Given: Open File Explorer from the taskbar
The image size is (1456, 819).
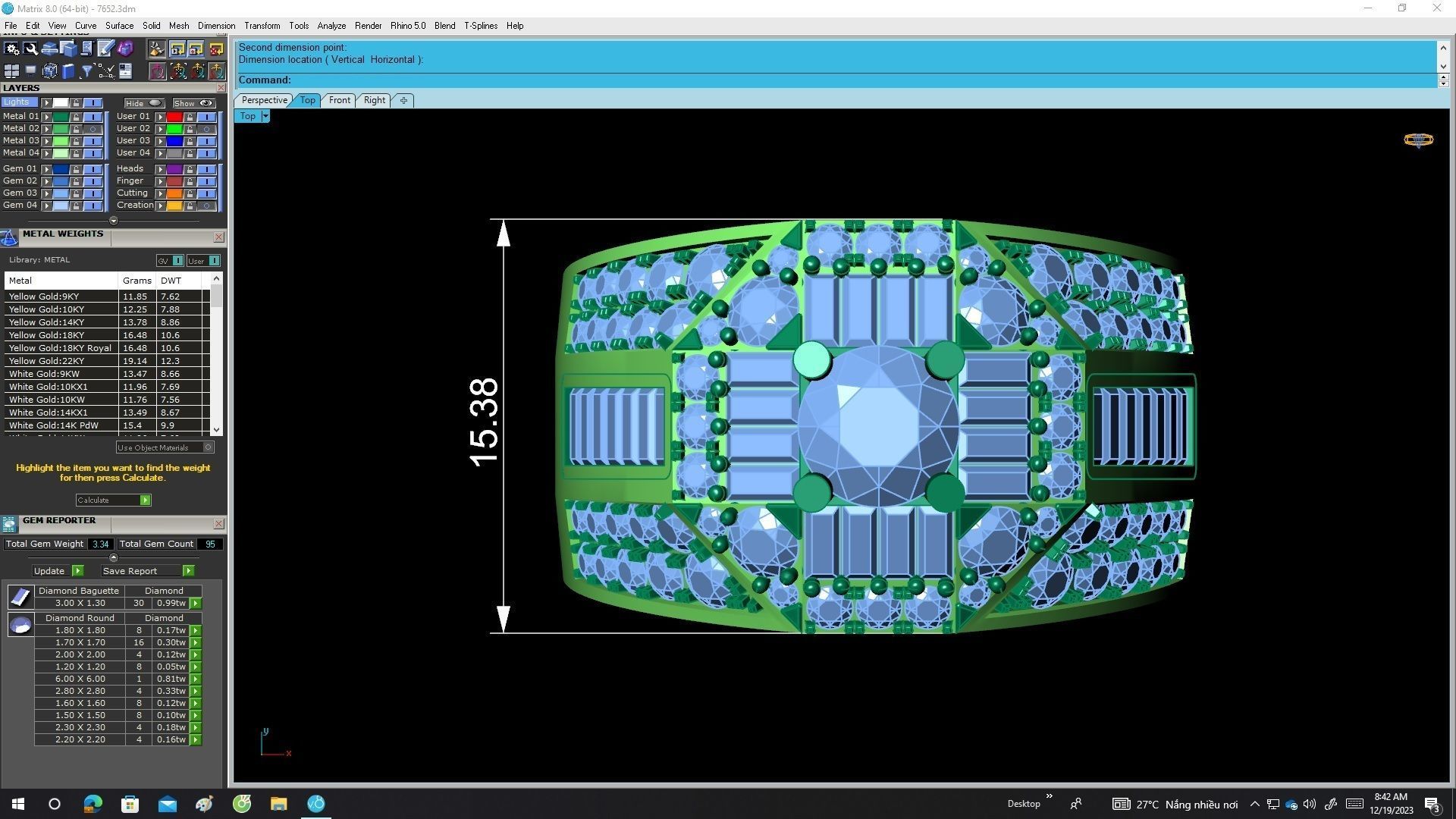Looking at the screenshot, I should [278, 804].
